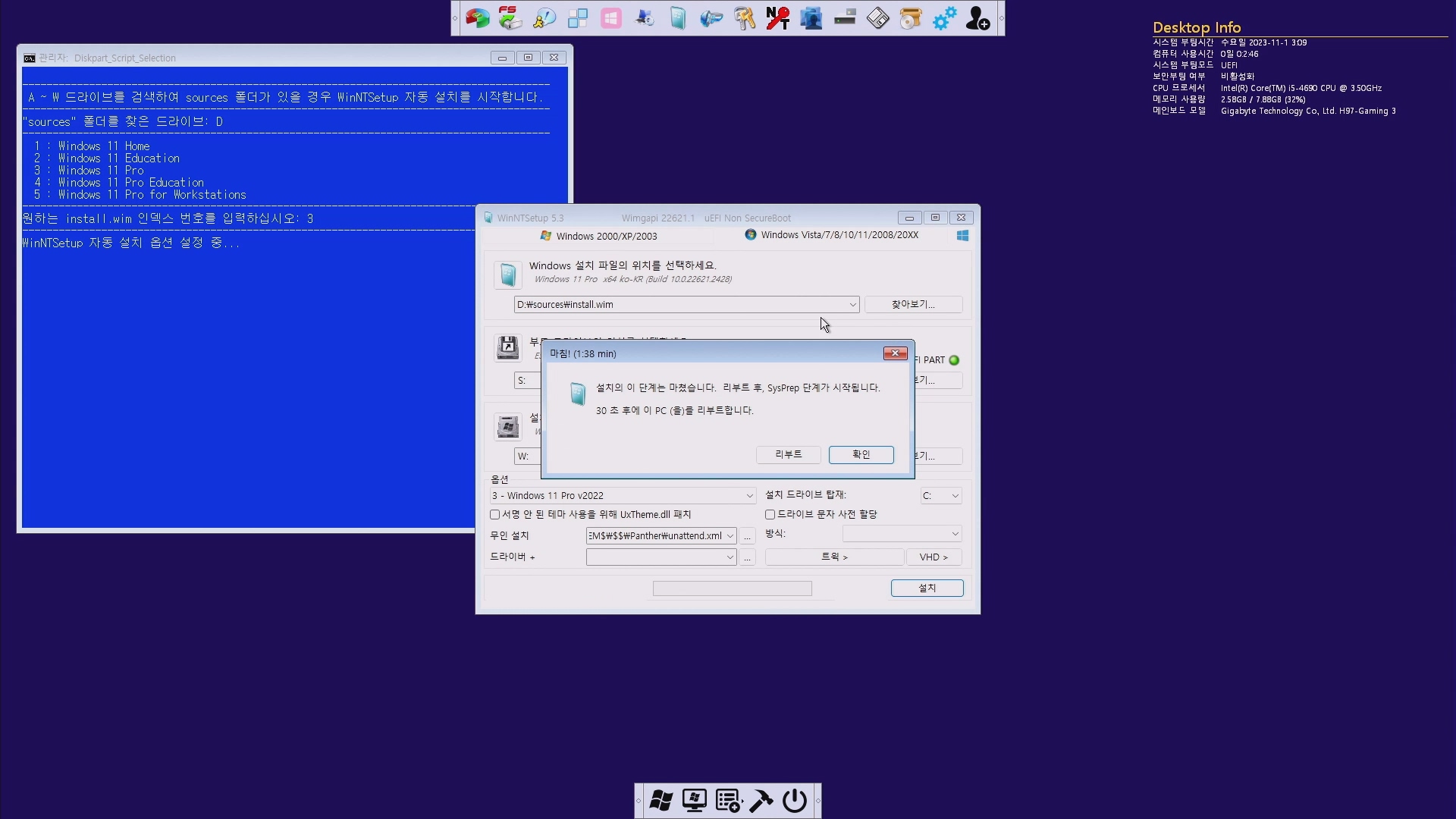Screen dimensions: 1456x819
Task: Open the cardboard box with disc icon
Action: point(911,18)
